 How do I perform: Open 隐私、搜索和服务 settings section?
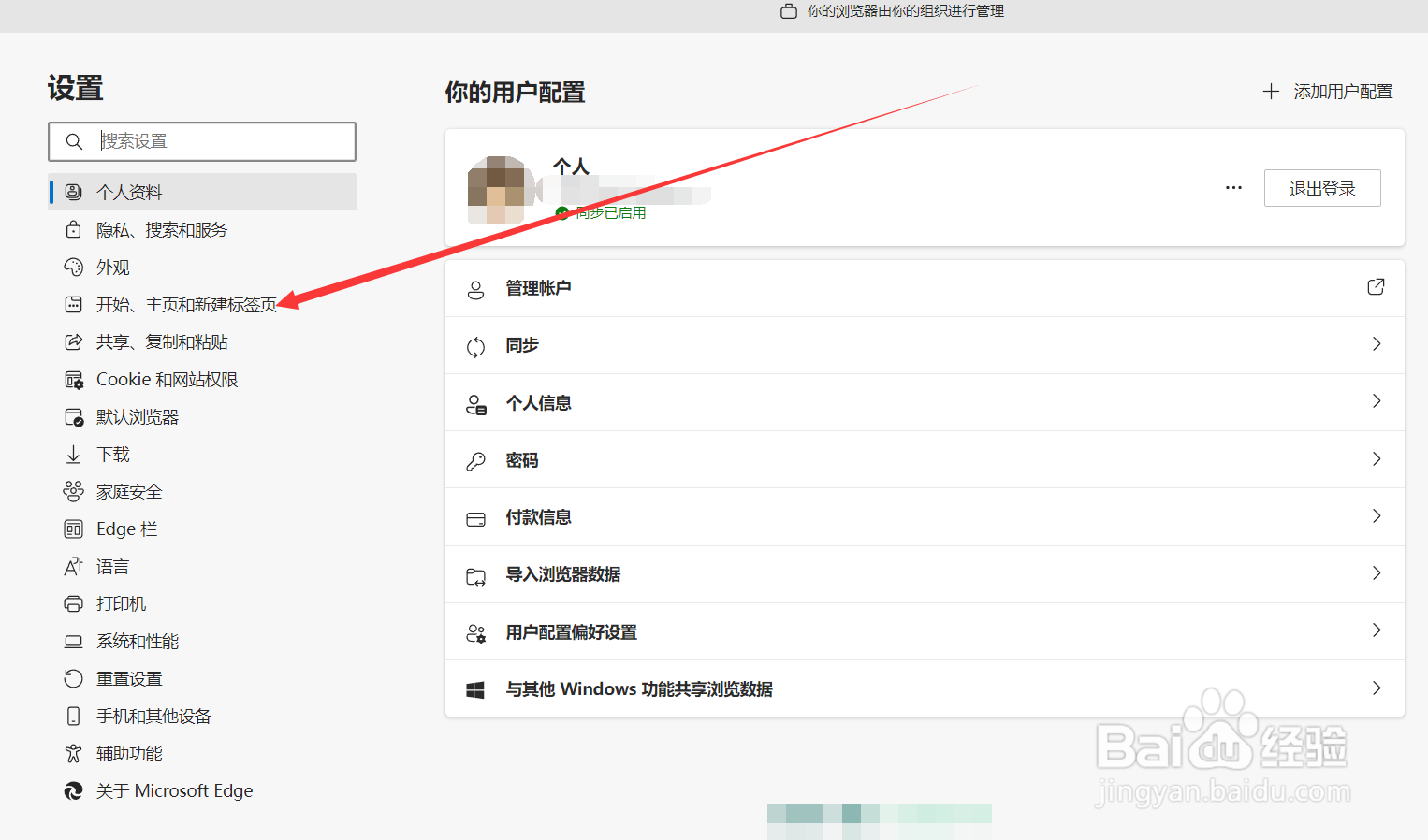click(202, 229)
